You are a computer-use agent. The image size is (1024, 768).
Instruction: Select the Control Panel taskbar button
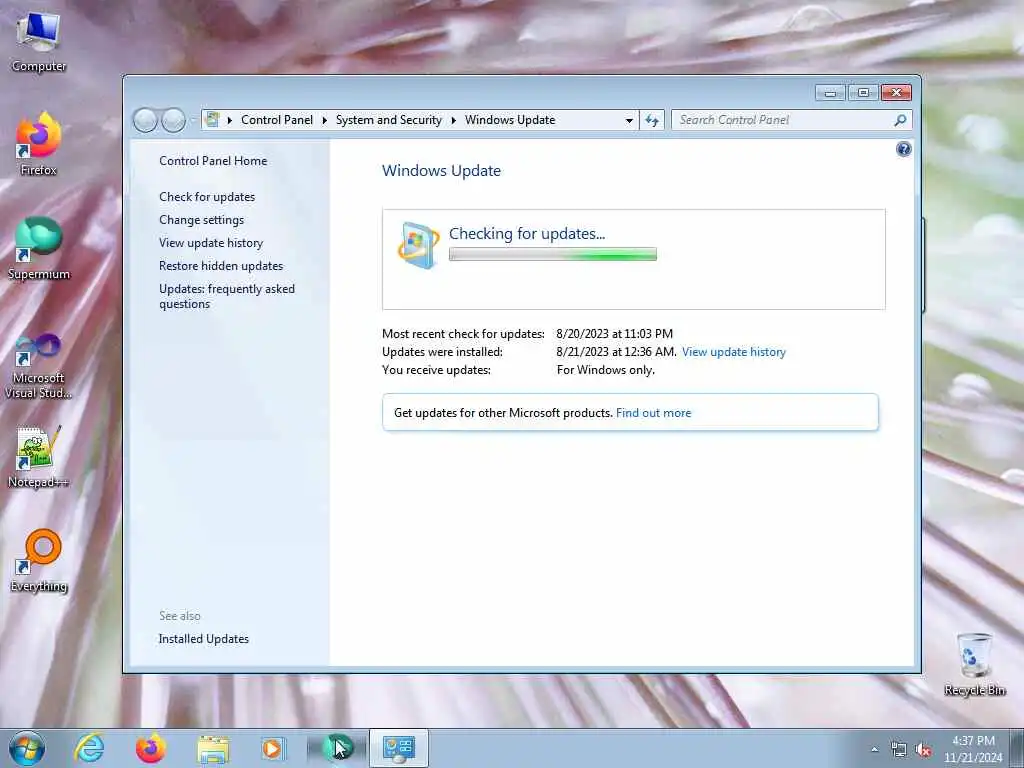click(x=399, y=748)
